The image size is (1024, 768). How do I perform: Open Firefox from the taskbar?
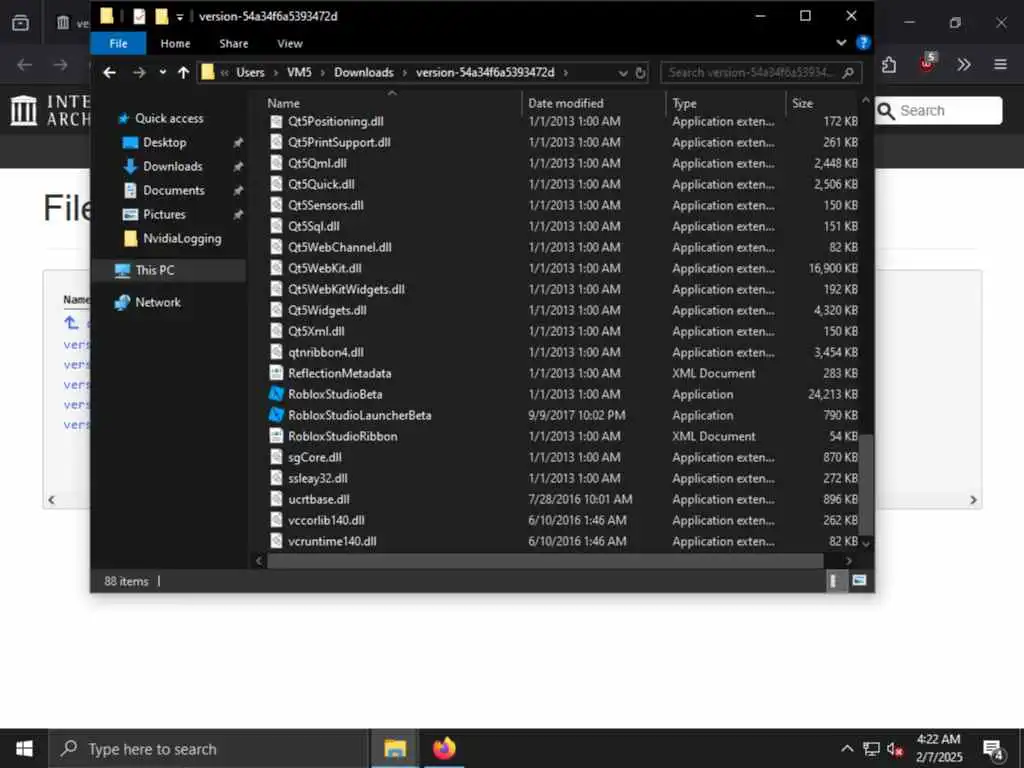click(x=444, y=748)
